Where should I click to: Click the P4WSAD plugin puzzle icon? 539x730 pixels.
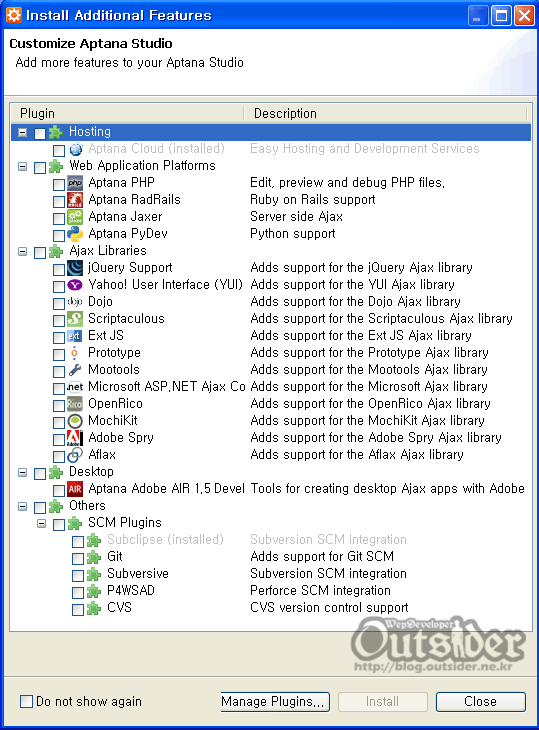click(x=94, y=591)
